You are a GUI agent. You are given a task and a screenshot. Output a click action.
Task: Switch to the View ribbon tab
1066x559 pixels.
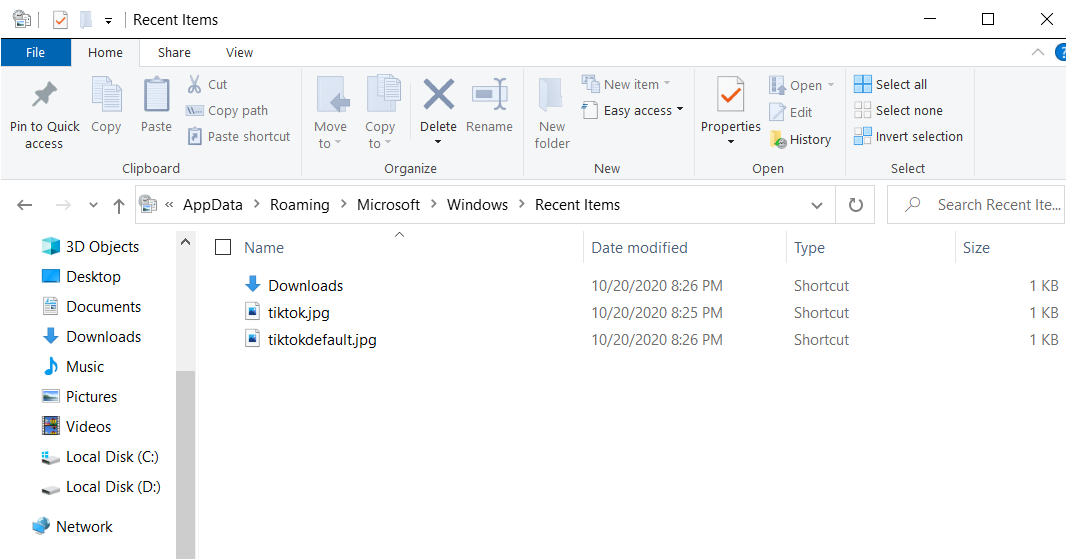click(x=239, y=53)
